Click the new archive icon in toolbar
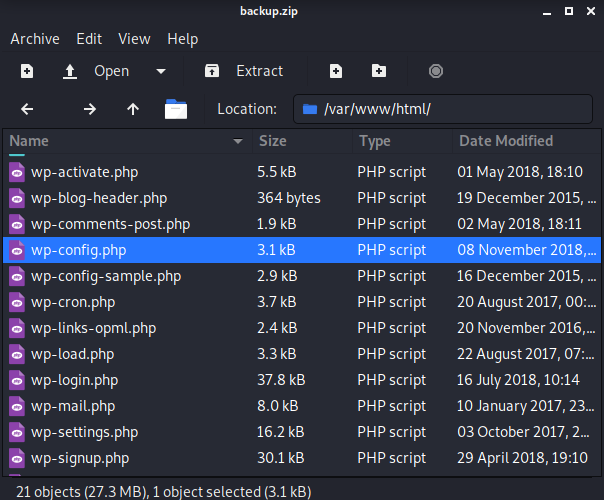Image resolution: width=604 pixels, height=500 pixels. (x=27, y=71)
